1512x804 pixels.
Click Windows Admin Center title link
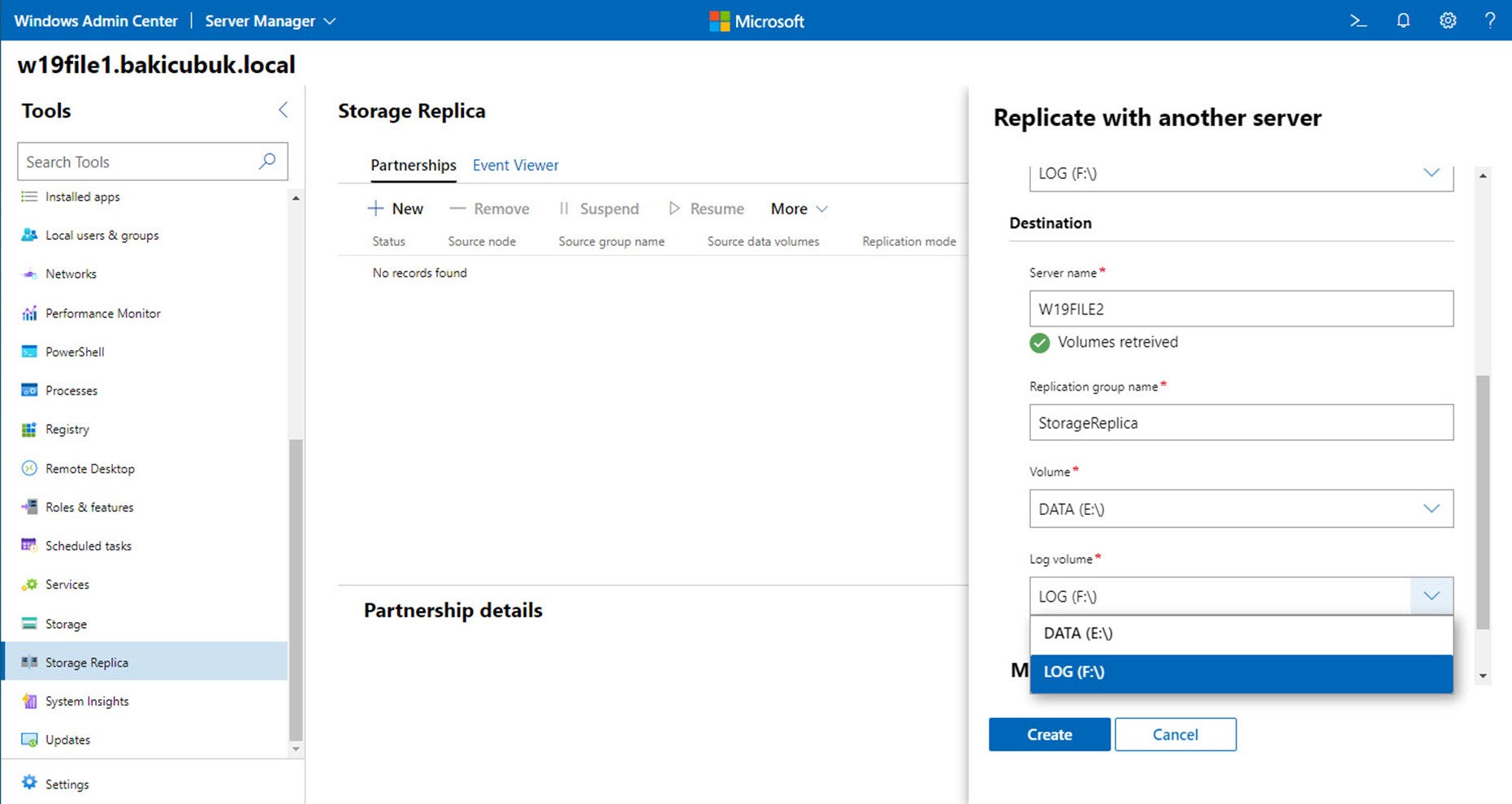click(x=96, y=21)
